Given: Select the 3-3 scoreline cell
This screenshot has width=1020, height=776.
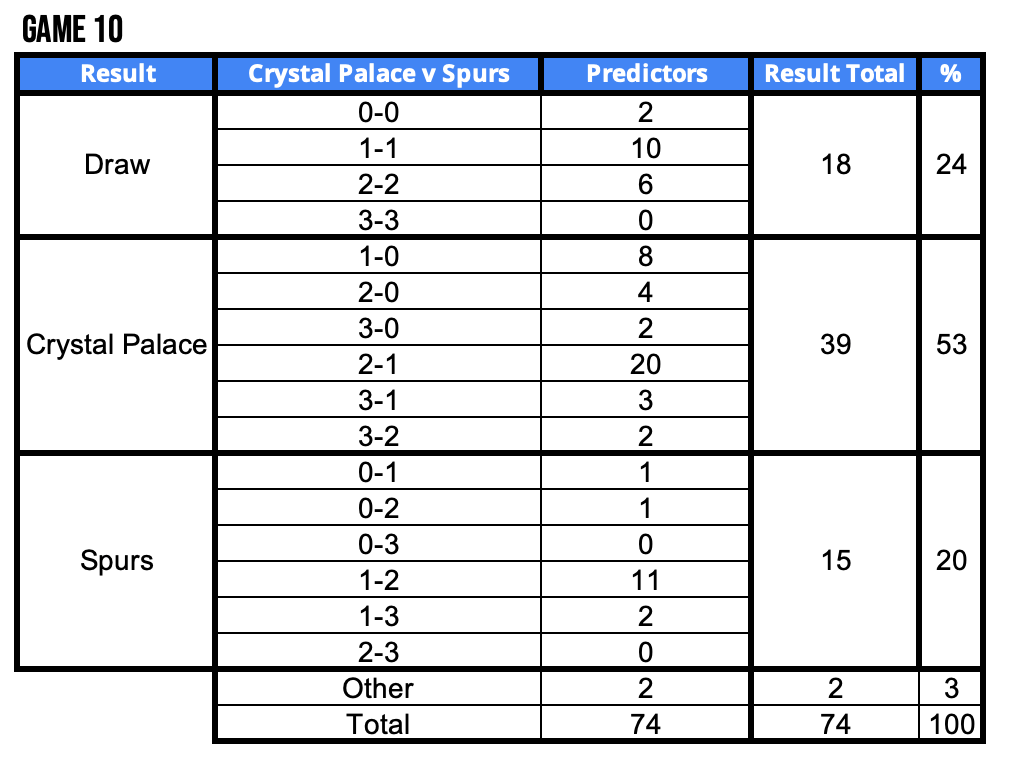Looking at the screenshot, I should [x=378, y=220].
